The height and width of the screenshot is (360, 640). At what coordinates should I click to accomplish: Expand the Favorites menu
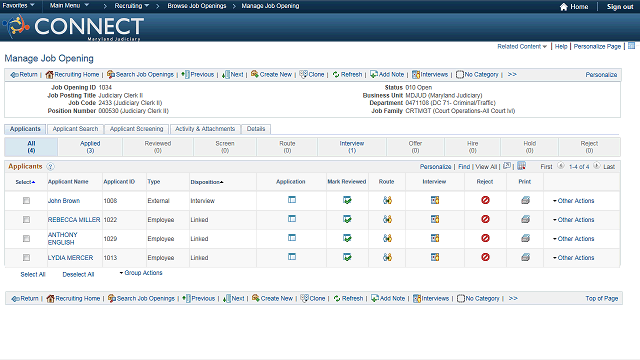(x=18, y=6)
